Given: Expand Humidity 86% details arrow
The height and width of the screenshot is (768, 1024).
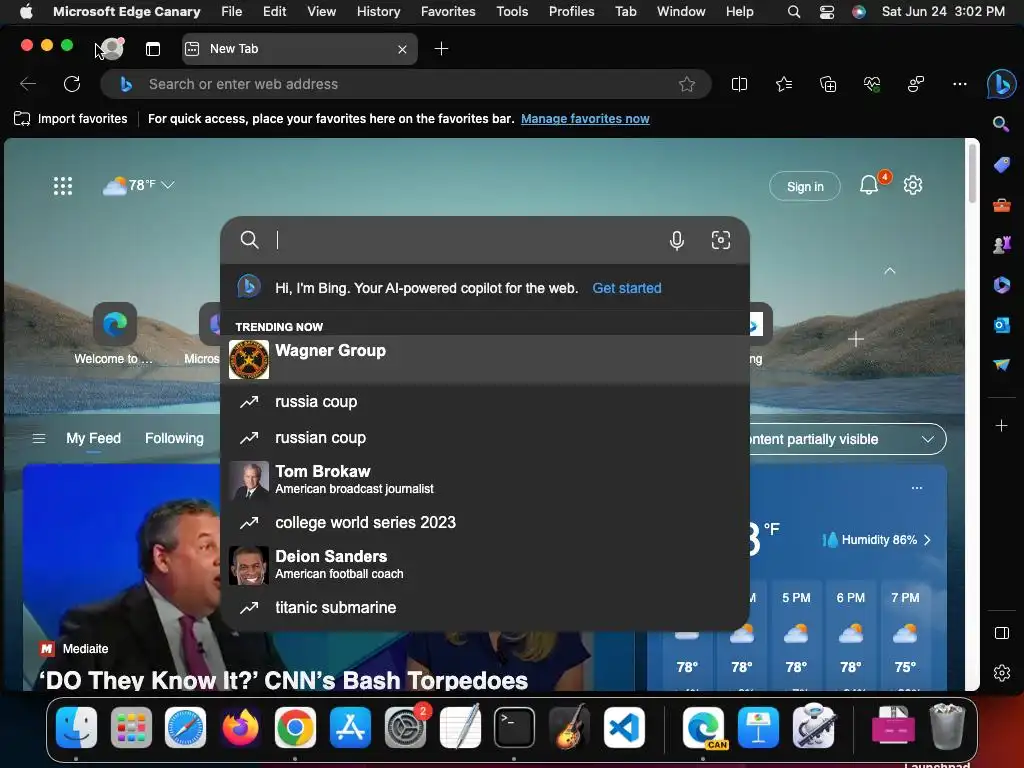Looking at the screenshot, I should point(927,540).
